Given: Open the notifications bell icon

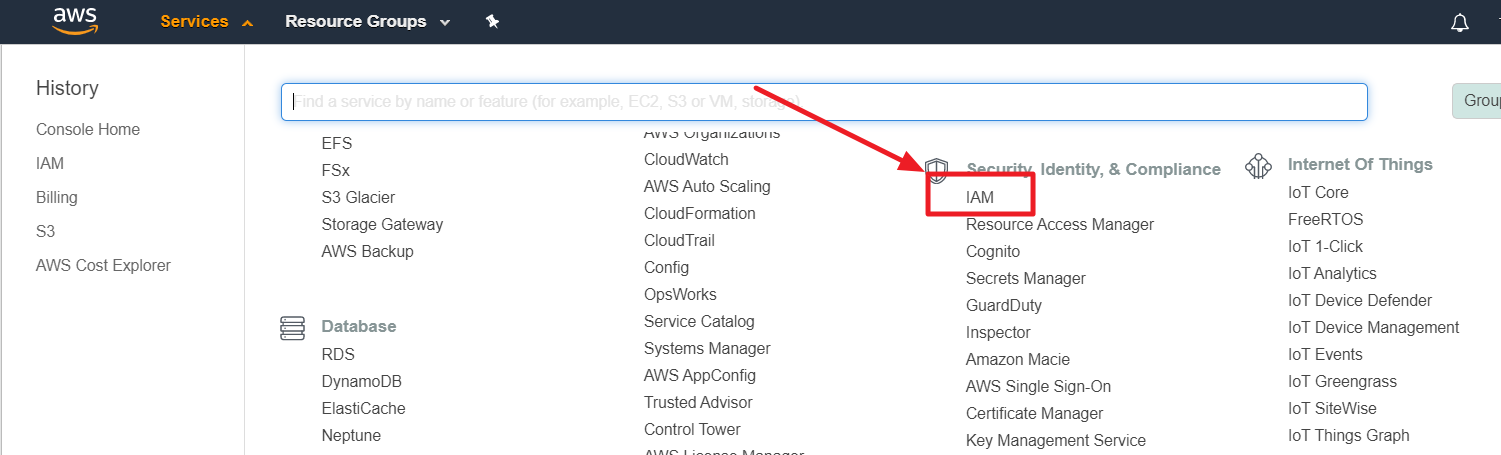Looking at the screenshot, I should pos(1460,23).
